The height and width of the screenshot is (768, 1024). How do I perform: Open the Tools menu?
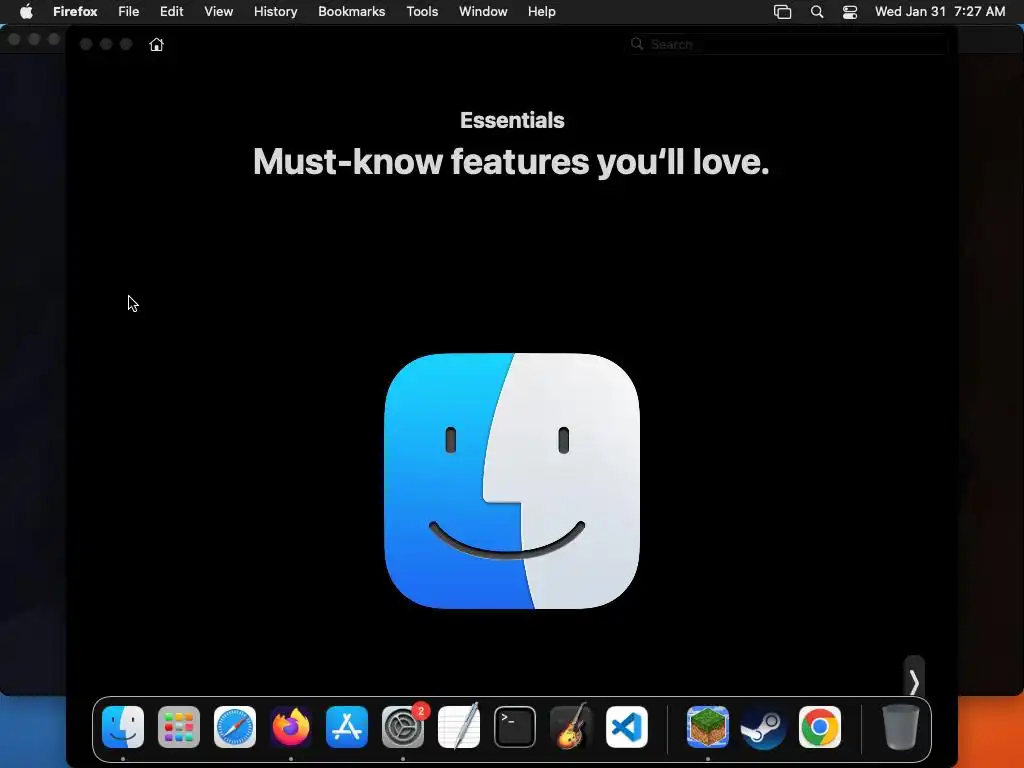[x=422, y=11]
